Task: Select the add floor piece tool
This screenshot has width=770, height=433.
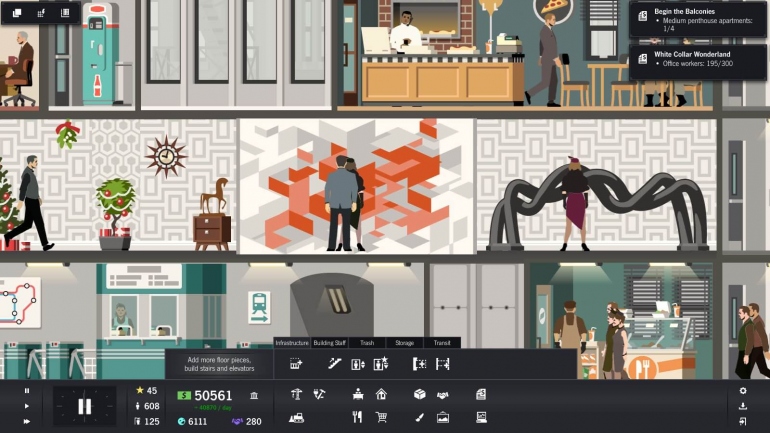Action: pyautogui.click(x=296, y=364)
